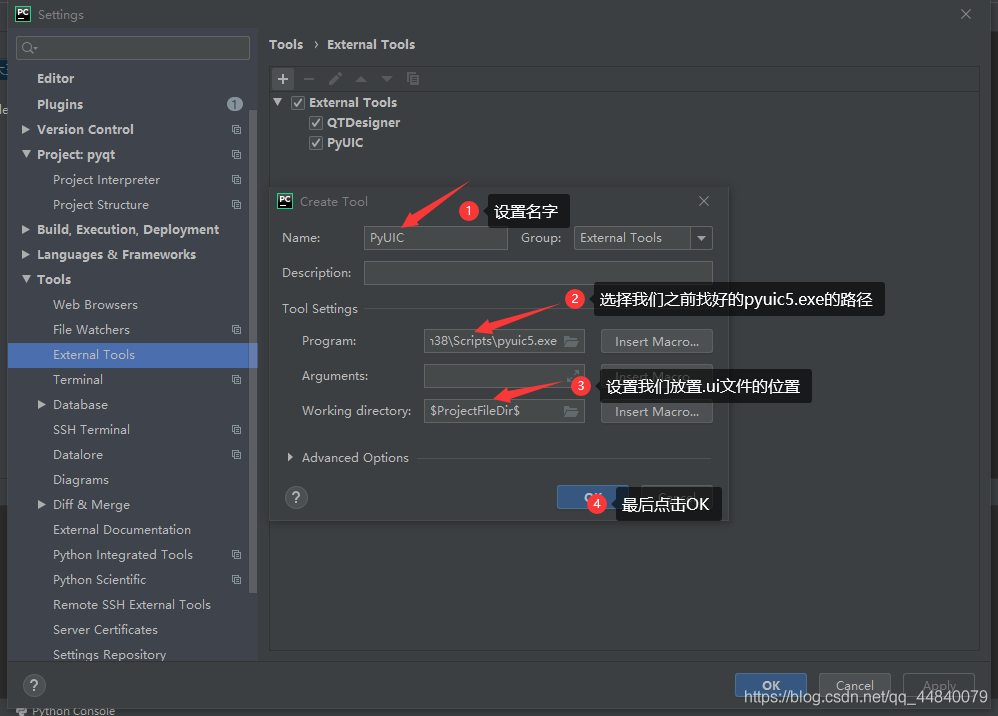
Task: Click the project-level icon beside SSH Terminal
Action: tap(237, 430)
